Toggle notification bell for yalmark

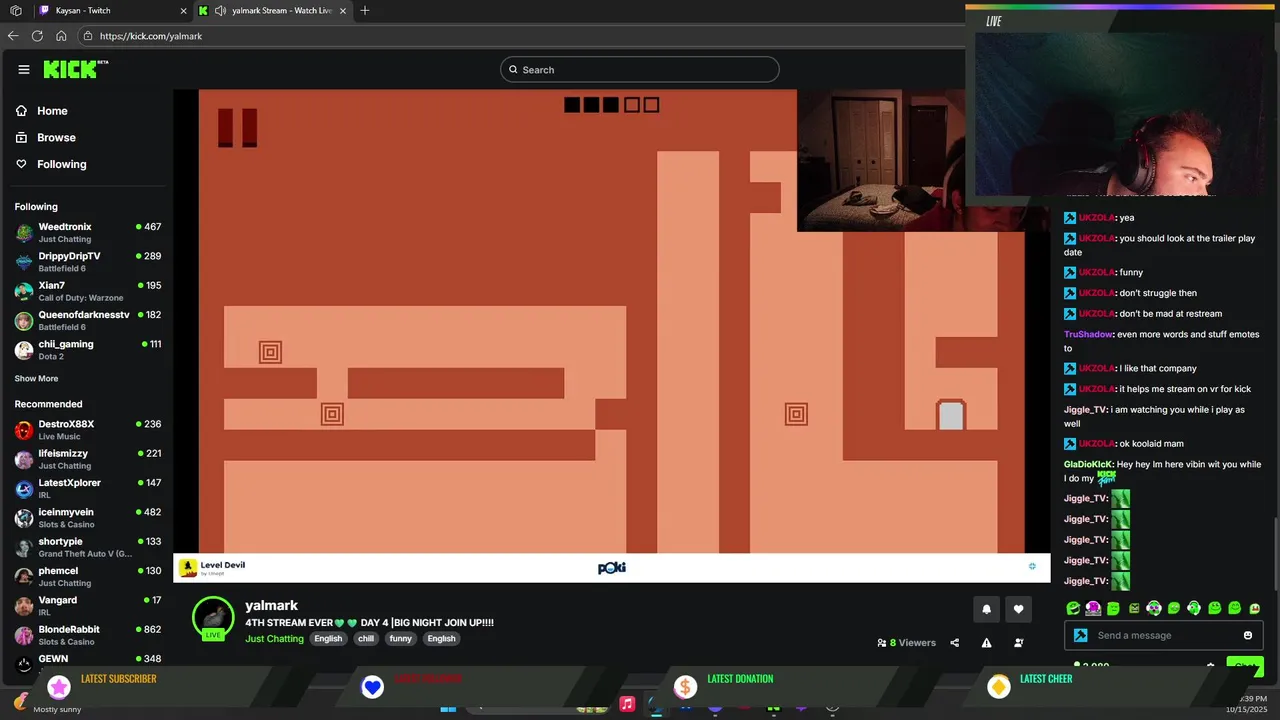pos(986,609)
